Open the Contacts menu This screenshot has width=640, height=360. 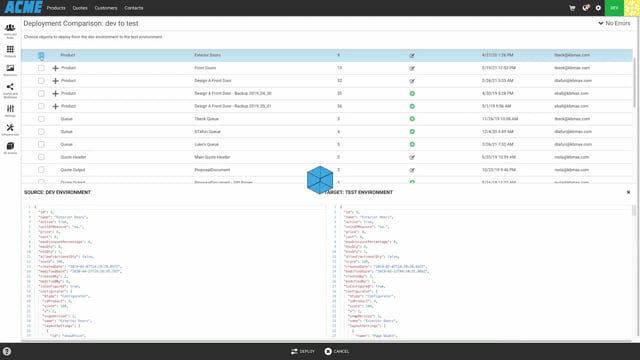tap(134, 8)
